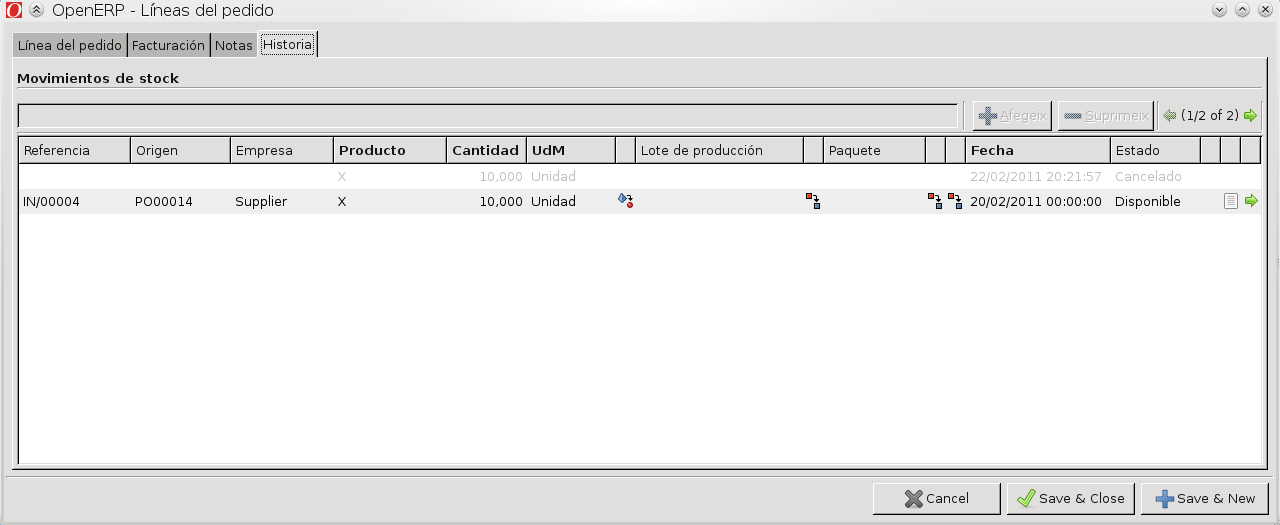Click the scrap product icon in IN/00004 row
The image size is (1280, 525).
tap(626, 201)
